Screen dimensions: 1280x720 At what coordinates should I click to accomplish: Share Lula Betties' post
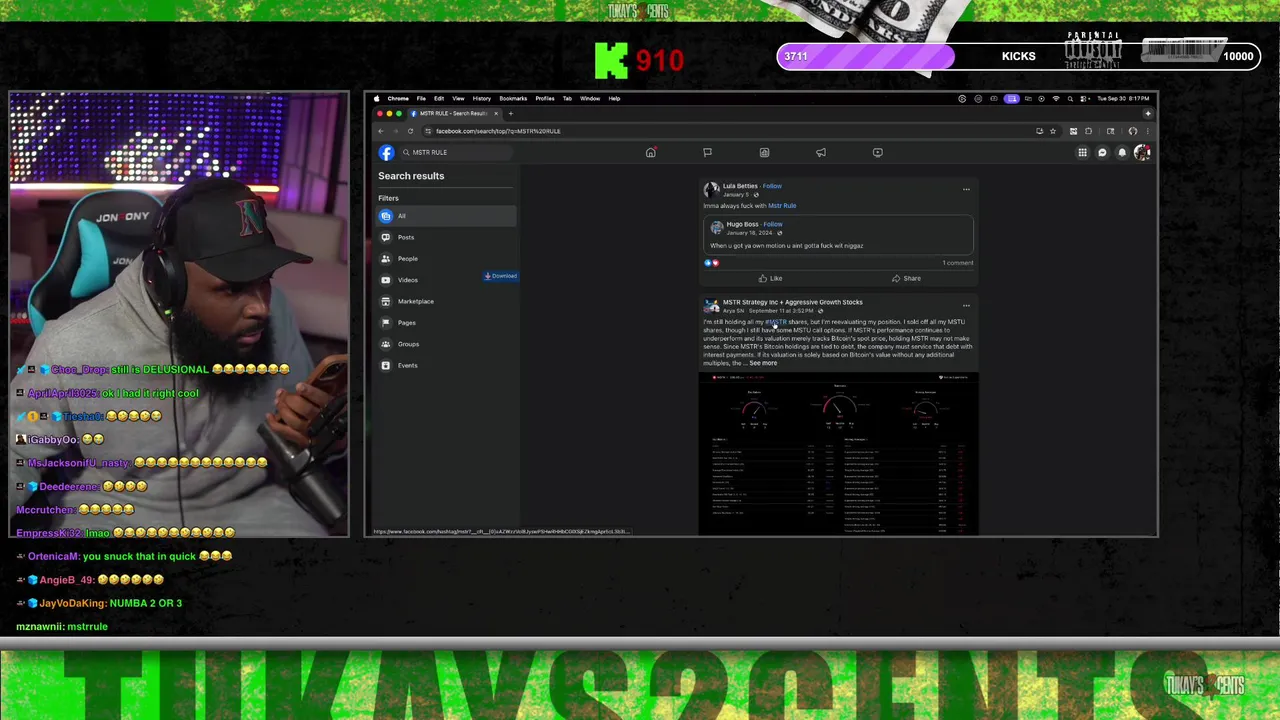click(x=906, y=278)
